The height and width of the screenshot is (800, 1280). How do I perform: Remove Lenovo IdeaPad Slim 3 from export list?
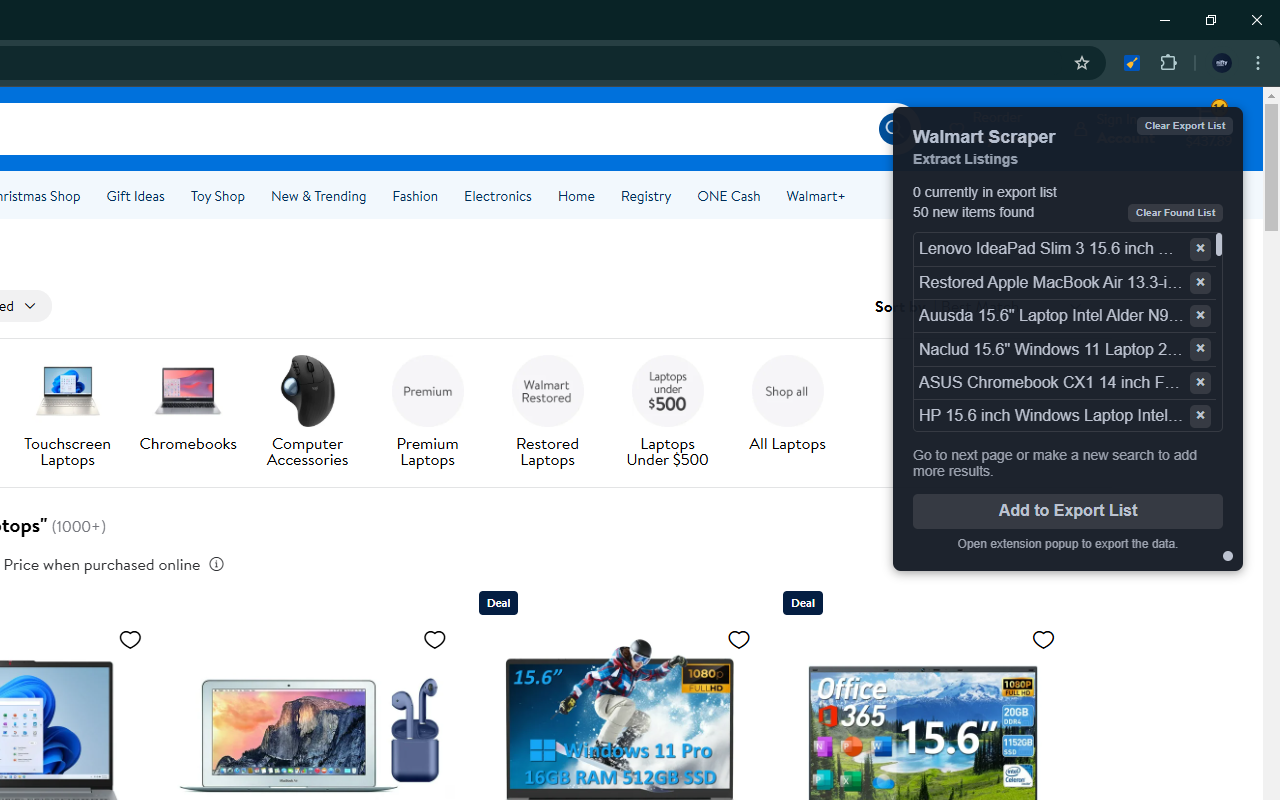1200,248
